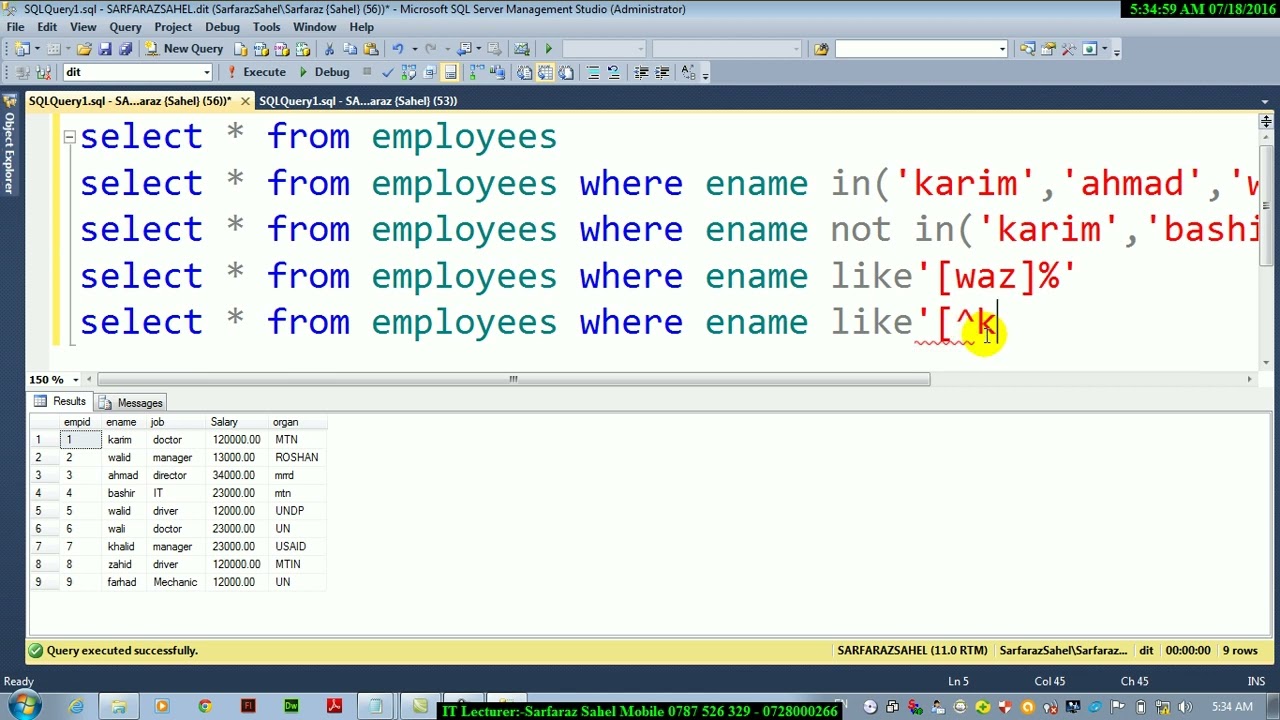Click the volume speaker icon in system tray
The image size is (1280, 720).
point(1184,707)
